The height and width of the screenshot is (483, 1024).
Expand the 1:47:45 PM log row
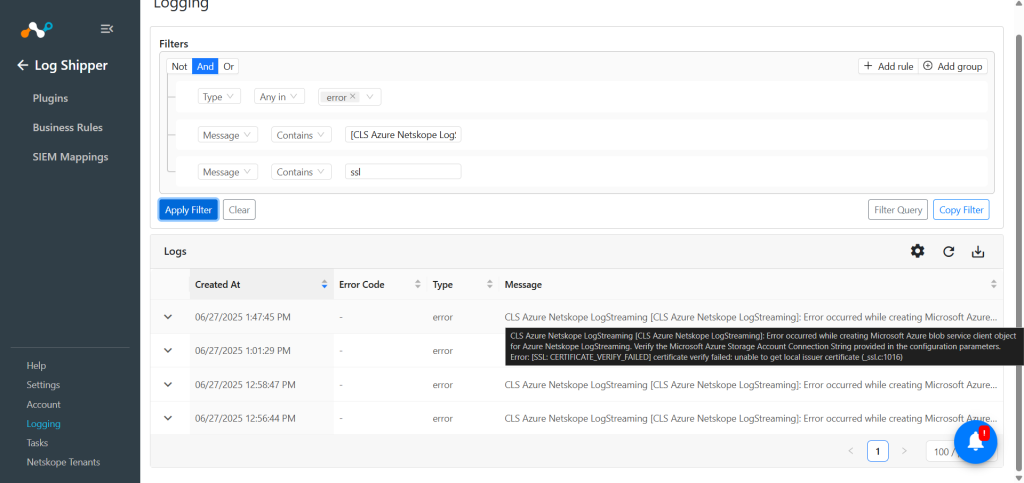168,317
